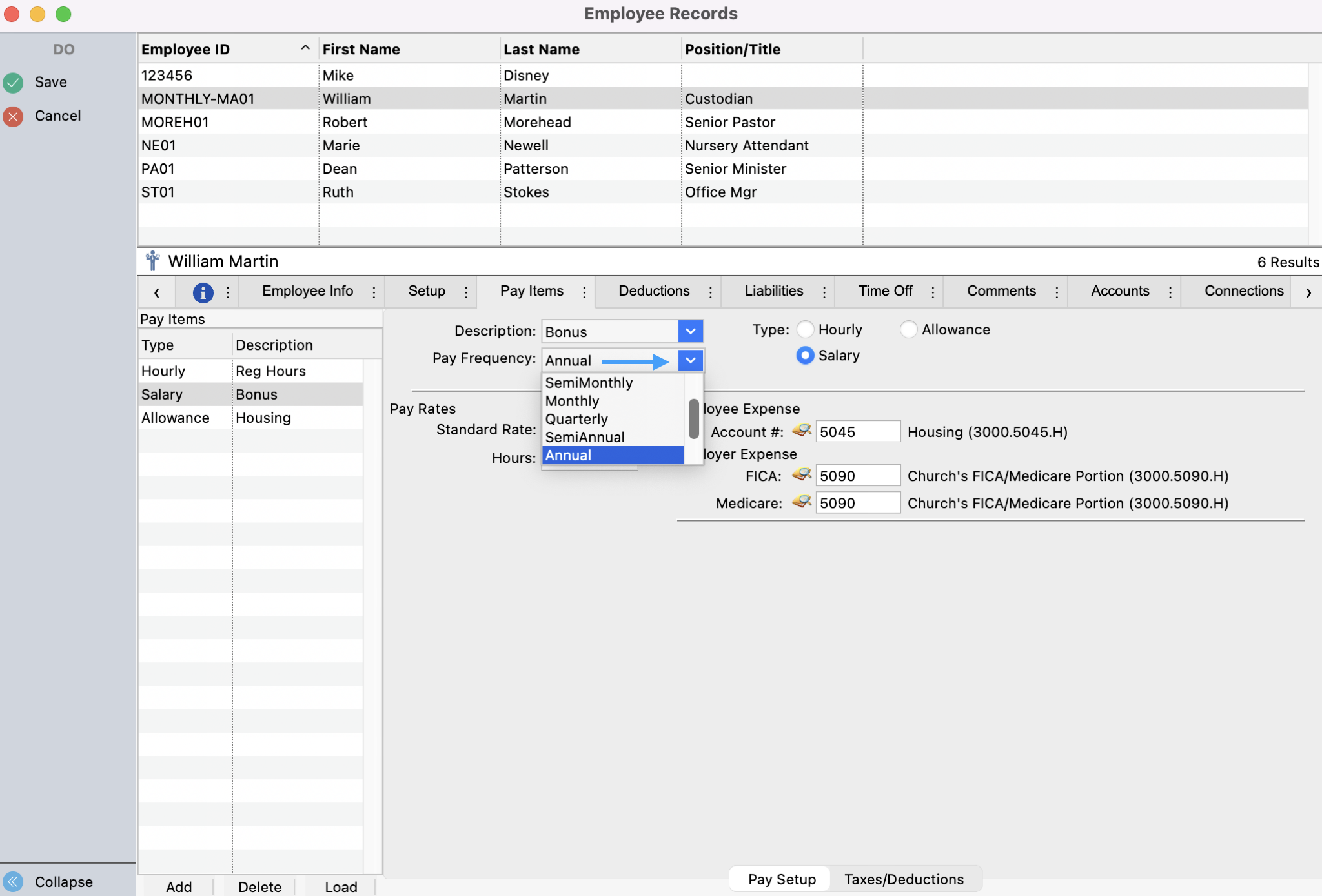Open FICA account lookup icon

tap(801, 475)
